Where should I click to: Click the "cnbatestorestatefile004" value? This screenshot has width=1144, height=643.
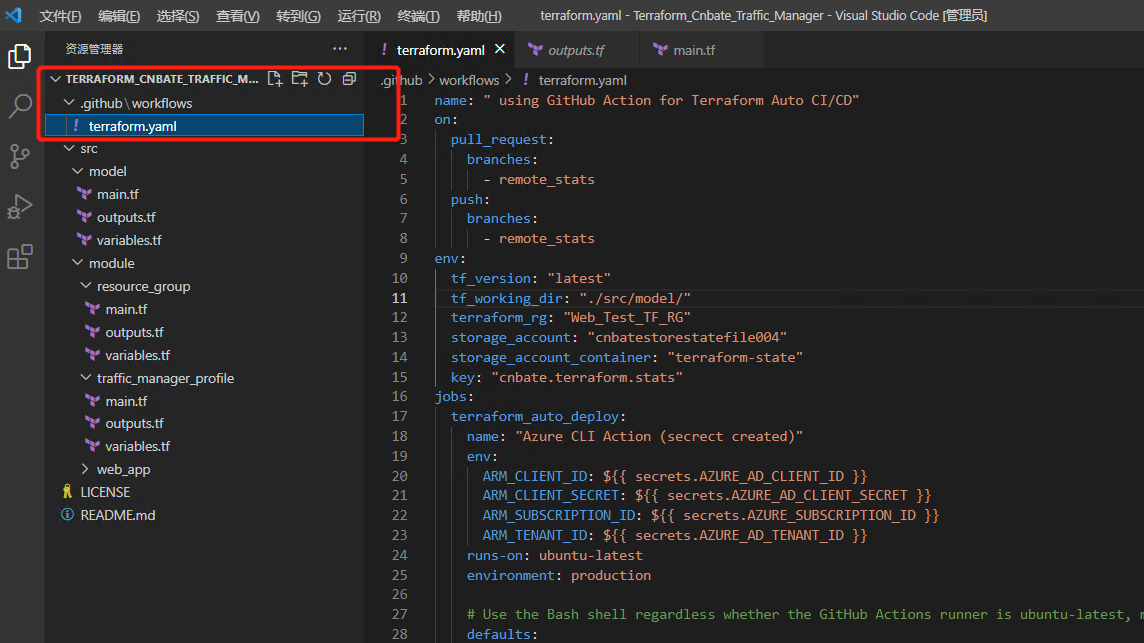(687, 337)
